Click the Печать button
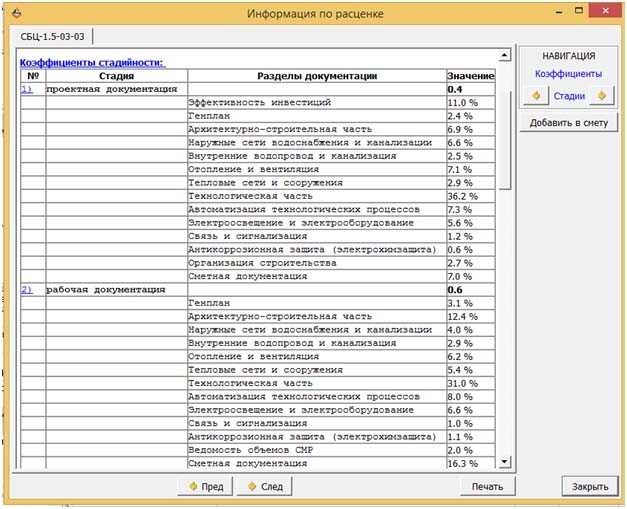Screen dimensions: 627x509 click(x=487, y=487)
